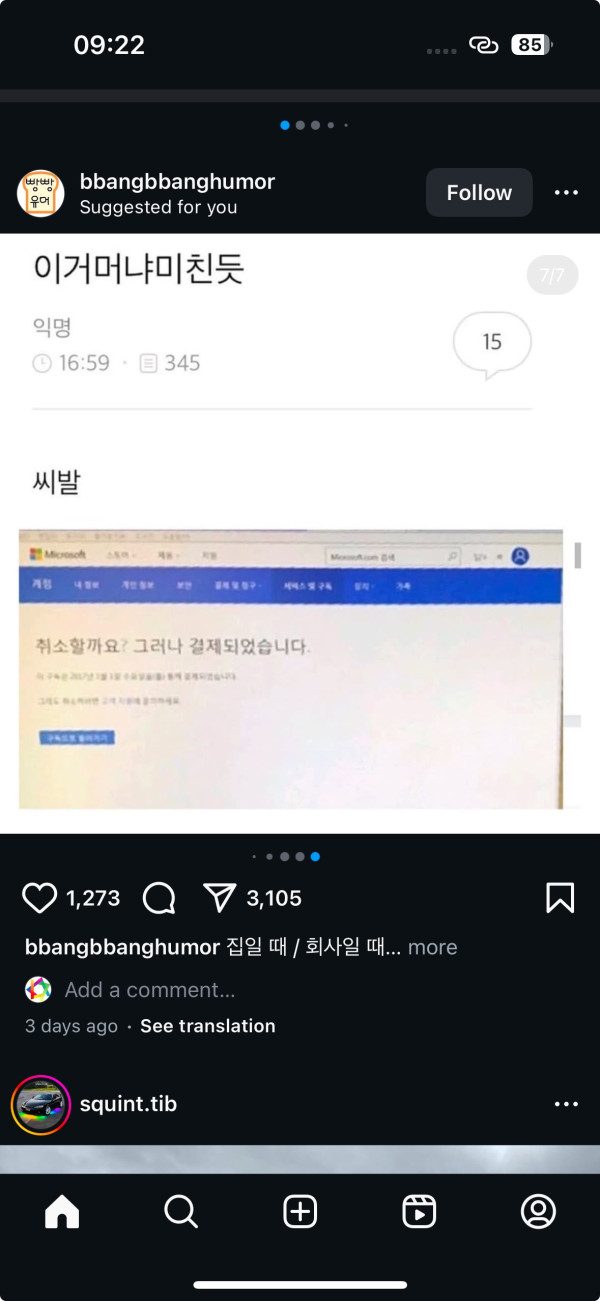
Task: Open your profile tab
Action: coord(538,1212)
